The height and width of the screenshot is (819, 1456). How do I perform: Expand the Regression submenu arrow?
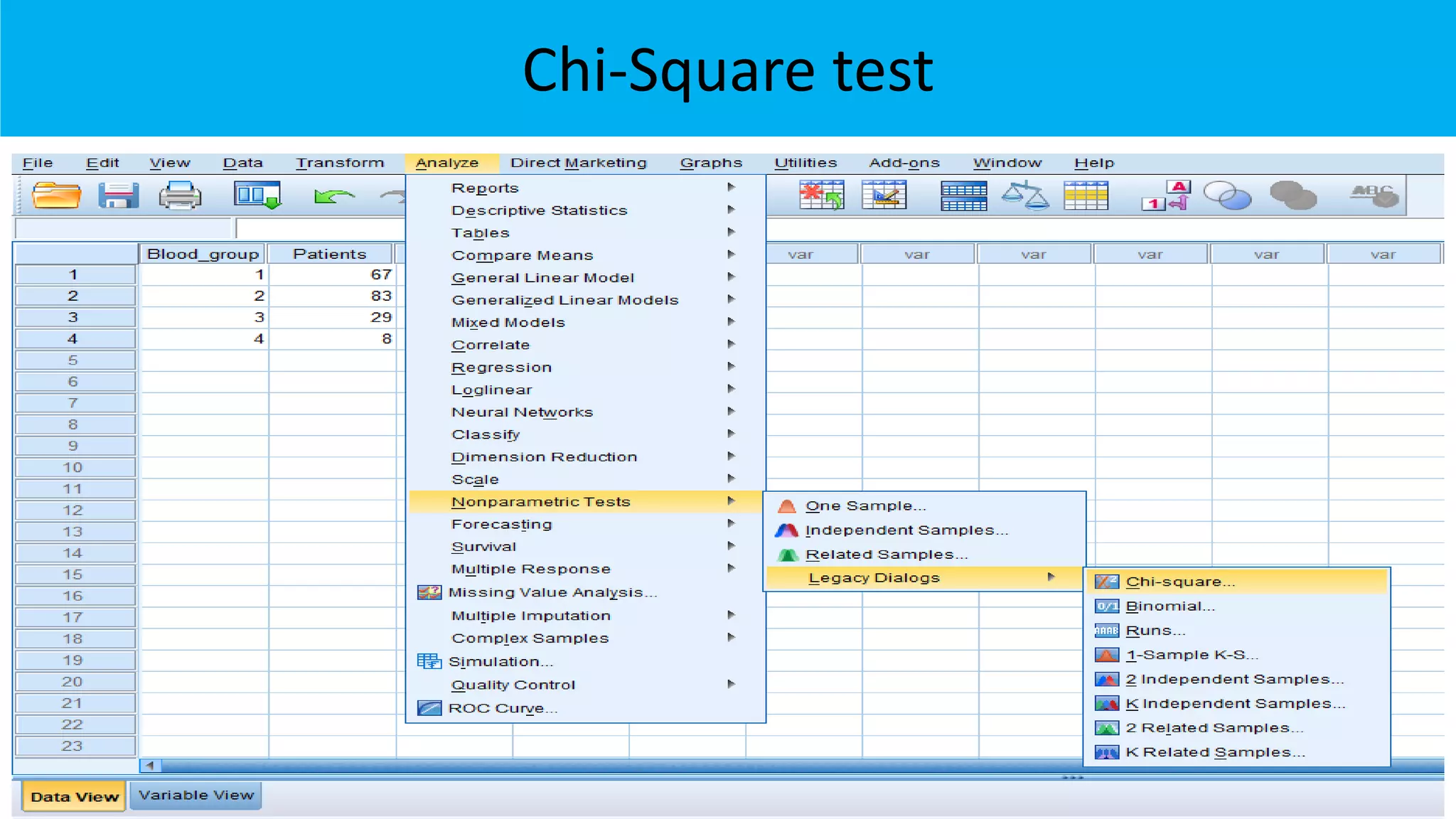731,367
